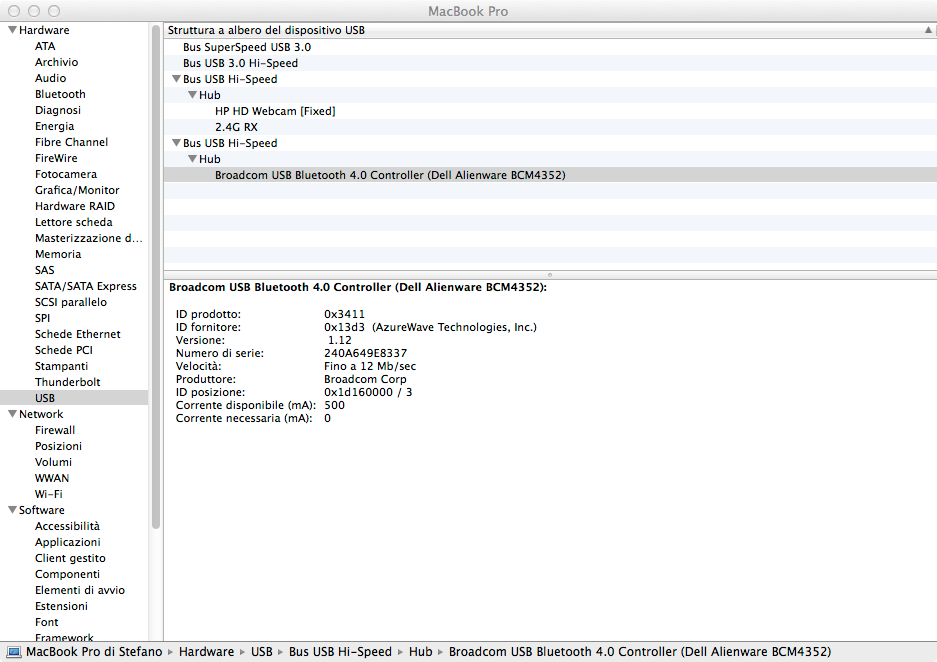Click the Hardware segment in path bar
This screenshot has width=937, height=662.
tap(206, 652)
